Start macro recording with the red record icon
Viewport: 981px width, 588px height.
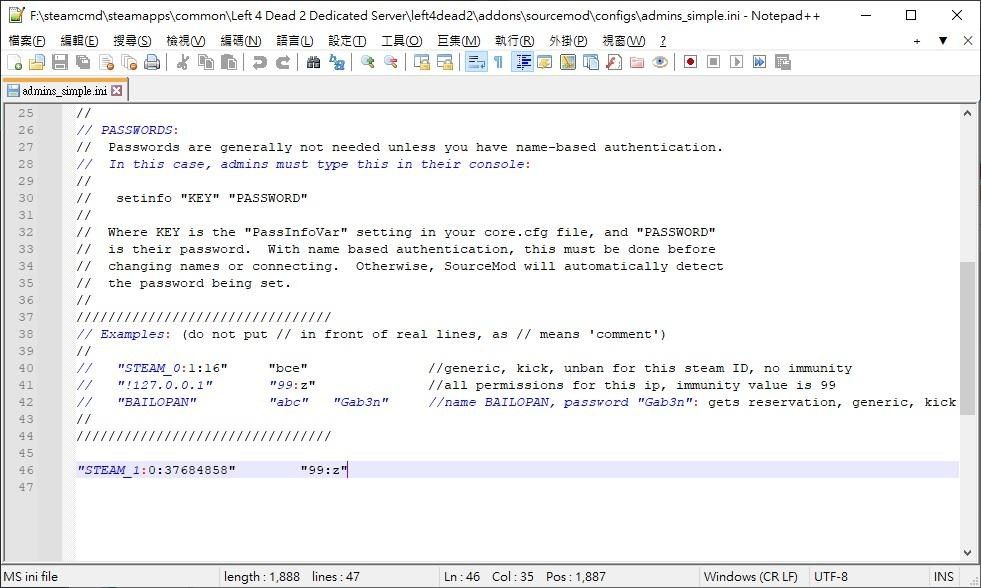click(x=690, y=62)
